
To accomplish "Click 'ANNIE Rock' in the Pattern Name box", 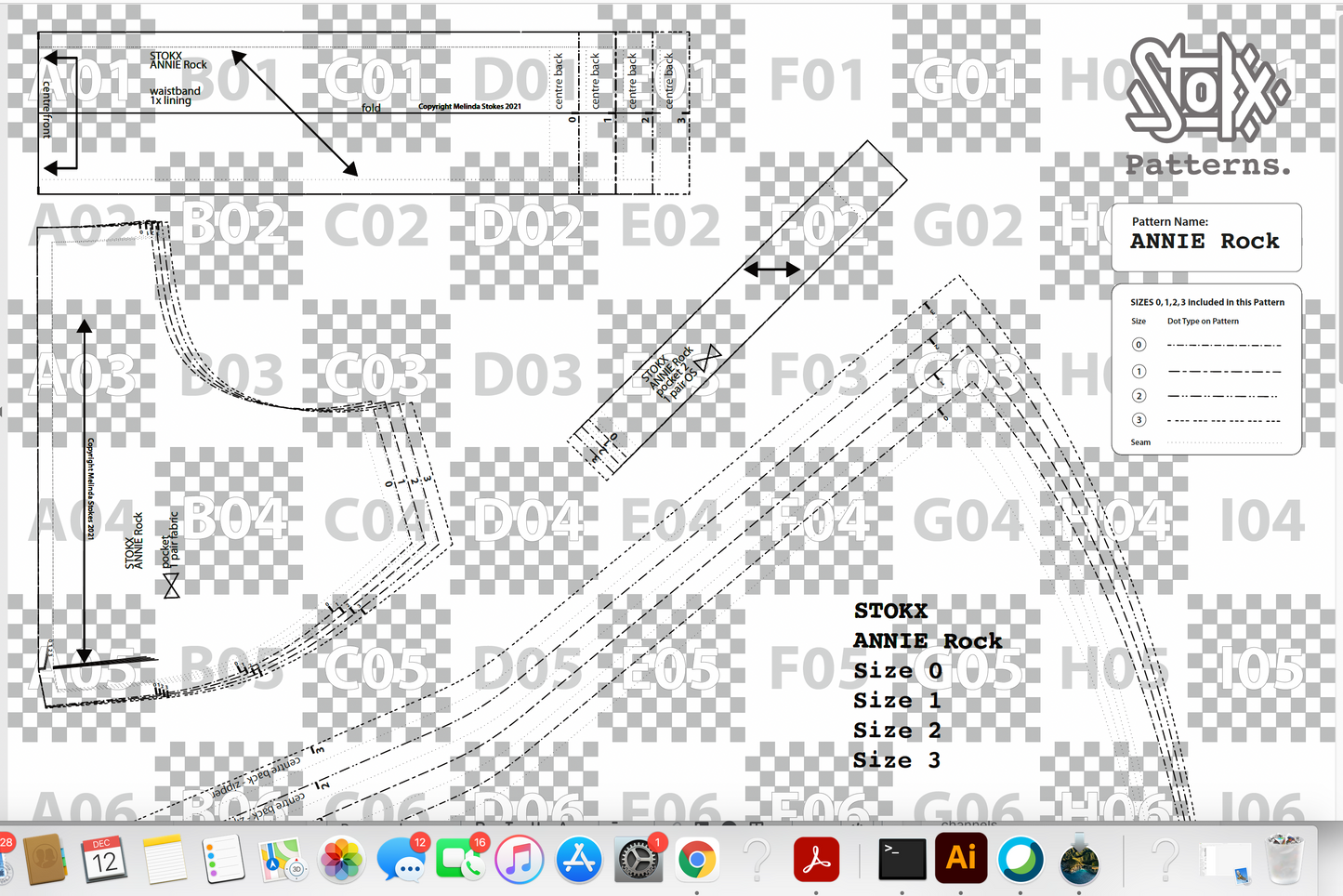I will [x=1205, y=242].
